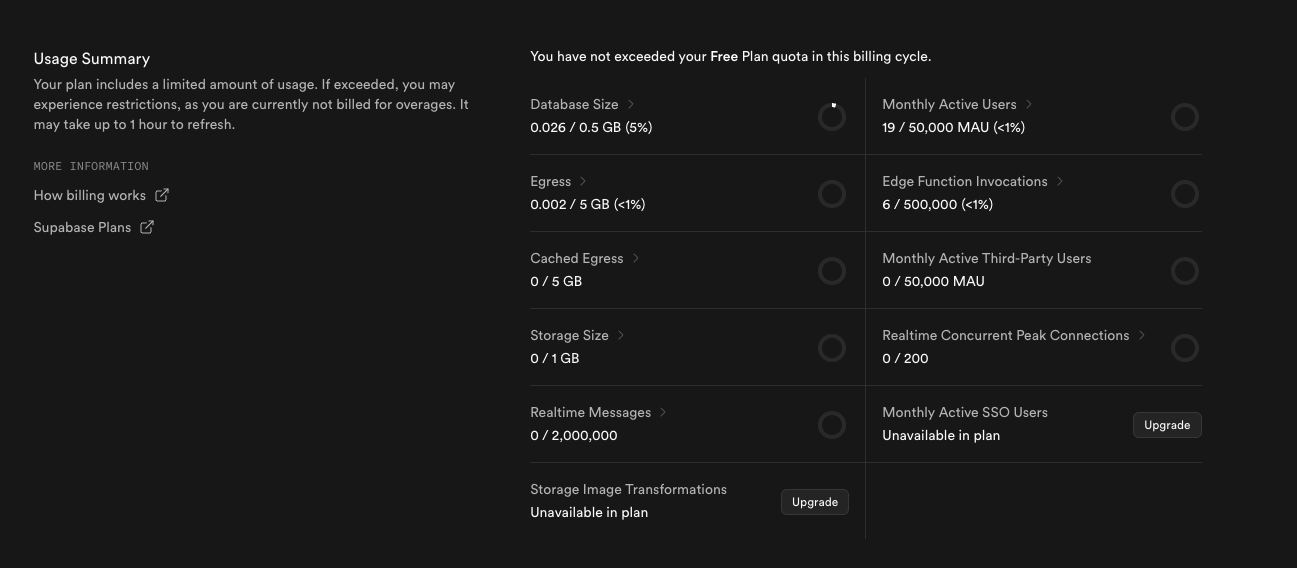Image resolution: width=1297 pixels, height=568 pixels.
Task: Open the How billing works link
Action: (90, 195)
